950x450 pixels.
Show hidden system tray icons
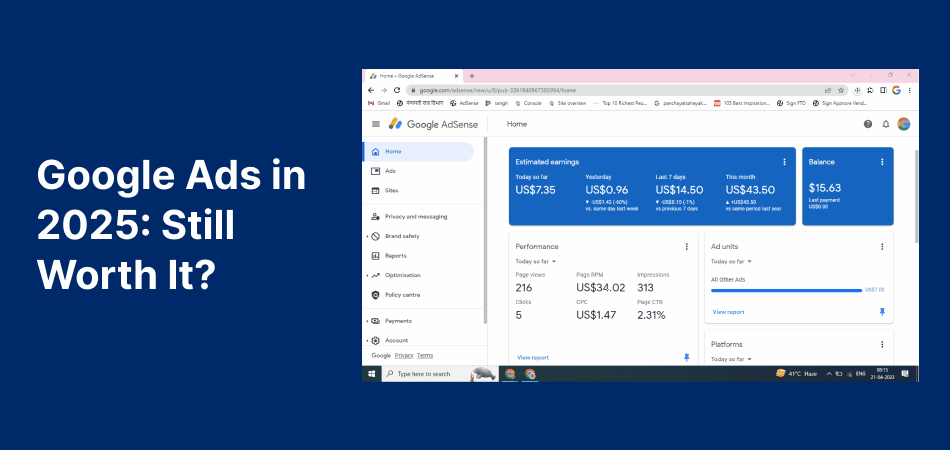pos(829,374)
